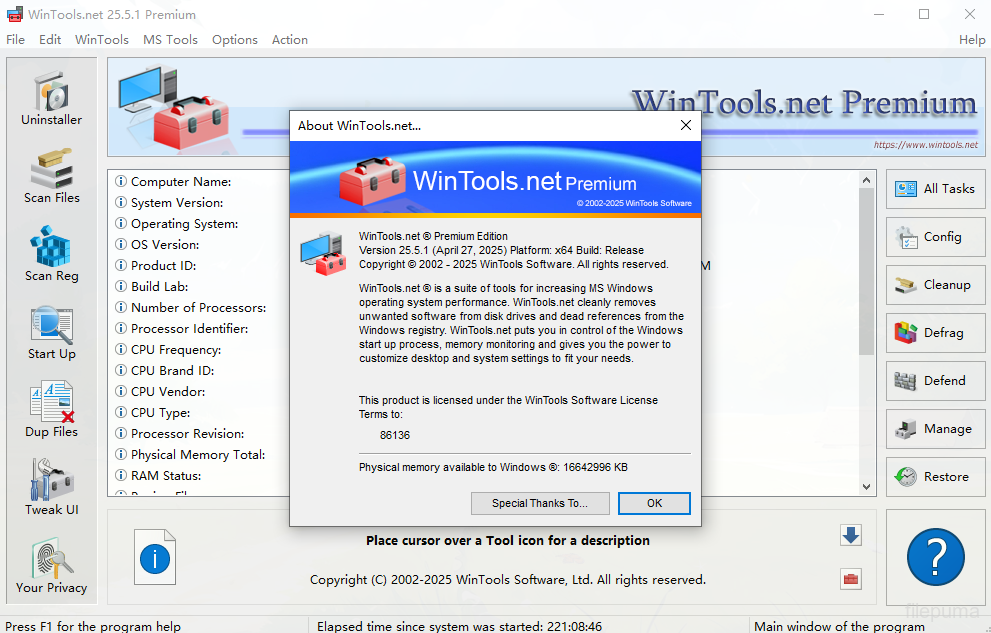991x633 pixels.
Task: Select the RAM Status row
Action: click(x=198, y=475)
